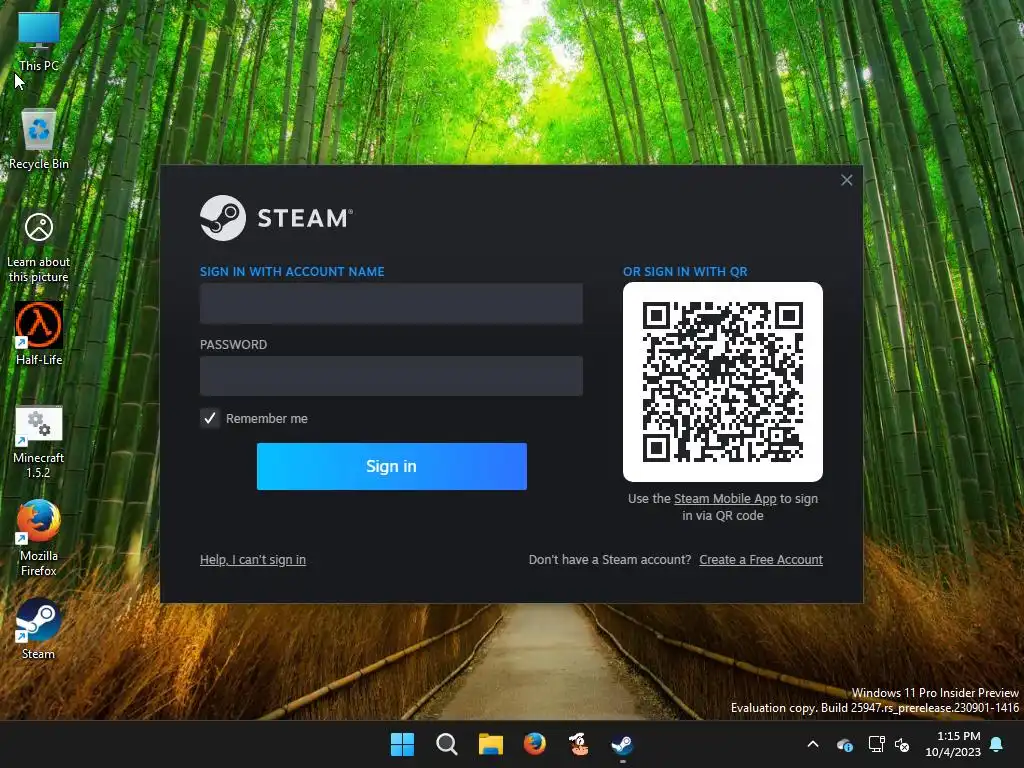Click the "OR SIGN IN WITH QR" label
This screenshot has height=768, width=1024.
[685, 272]
